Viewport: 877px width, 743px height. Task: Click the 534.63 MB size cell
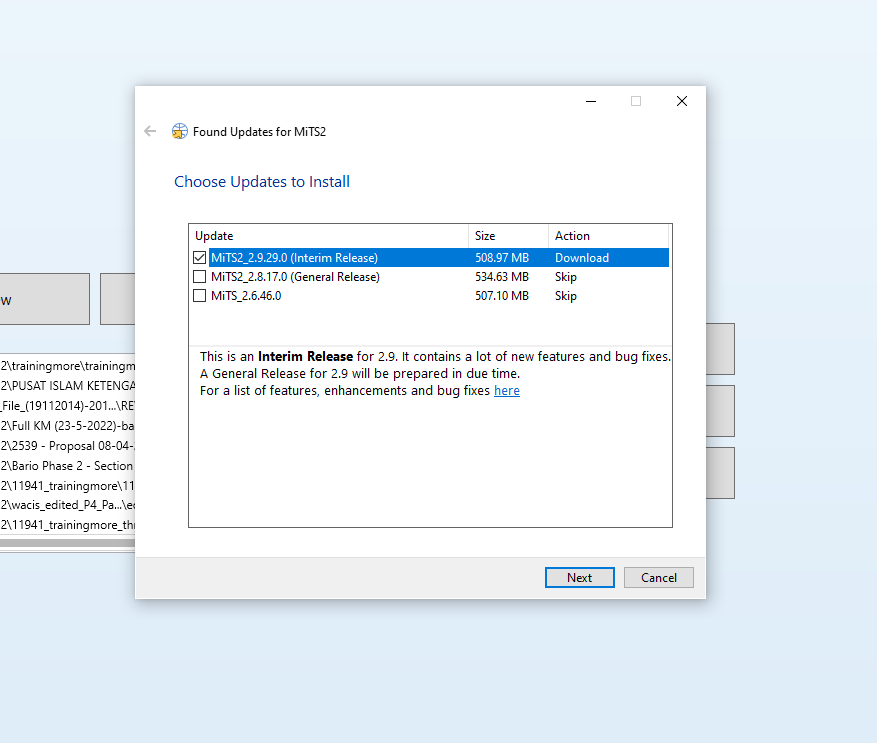tap(502, 276)
